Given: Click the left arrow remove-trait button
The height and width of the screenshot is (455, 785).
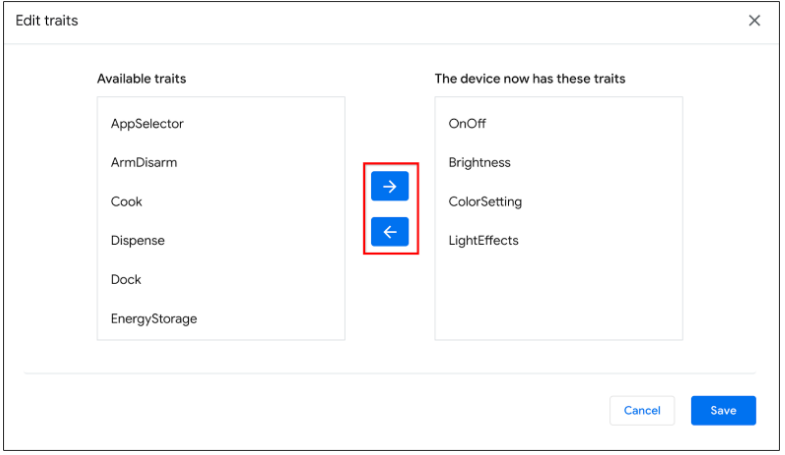Looking at the screenshot, I should pos(390,232).
